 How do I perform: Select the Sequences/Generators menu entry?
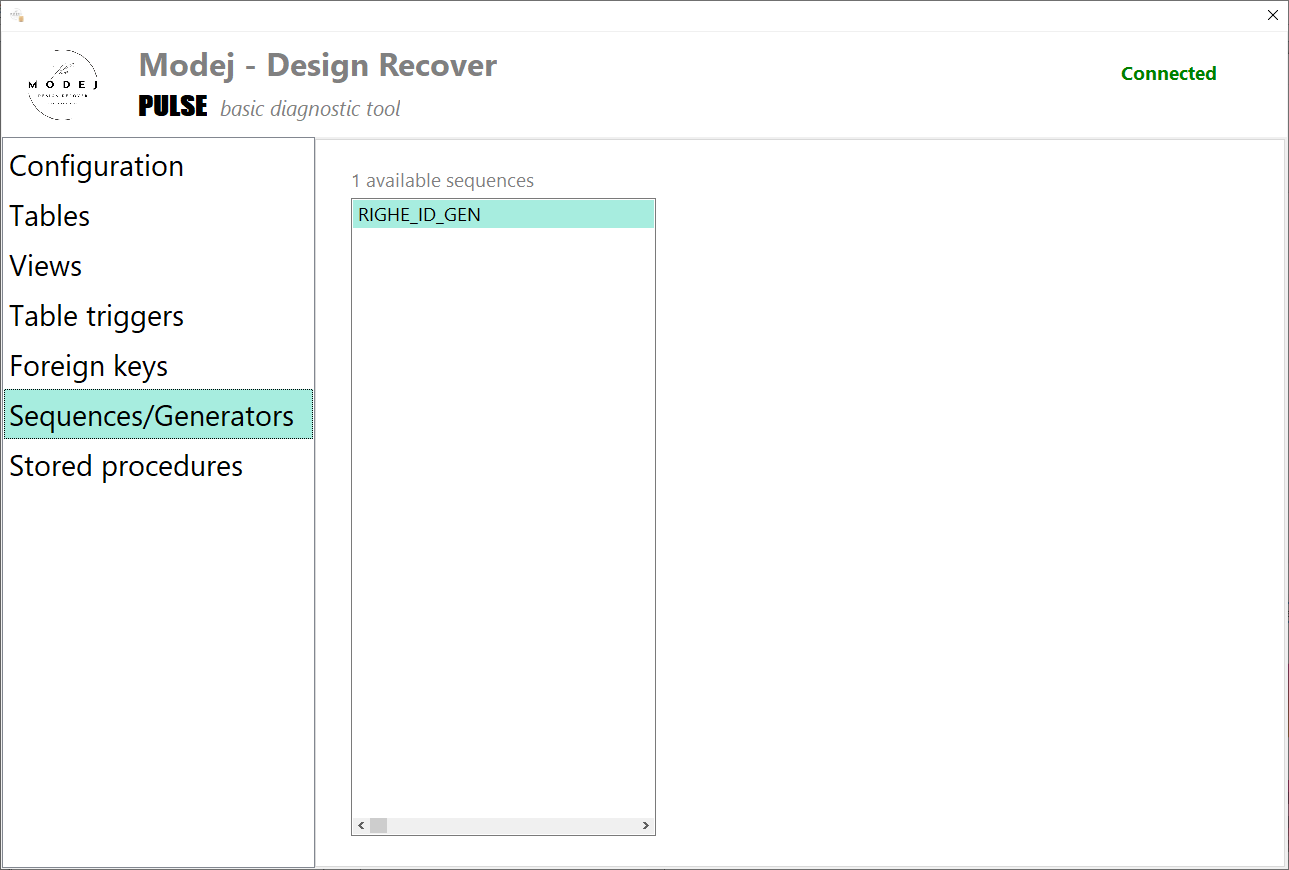[158, 415]
